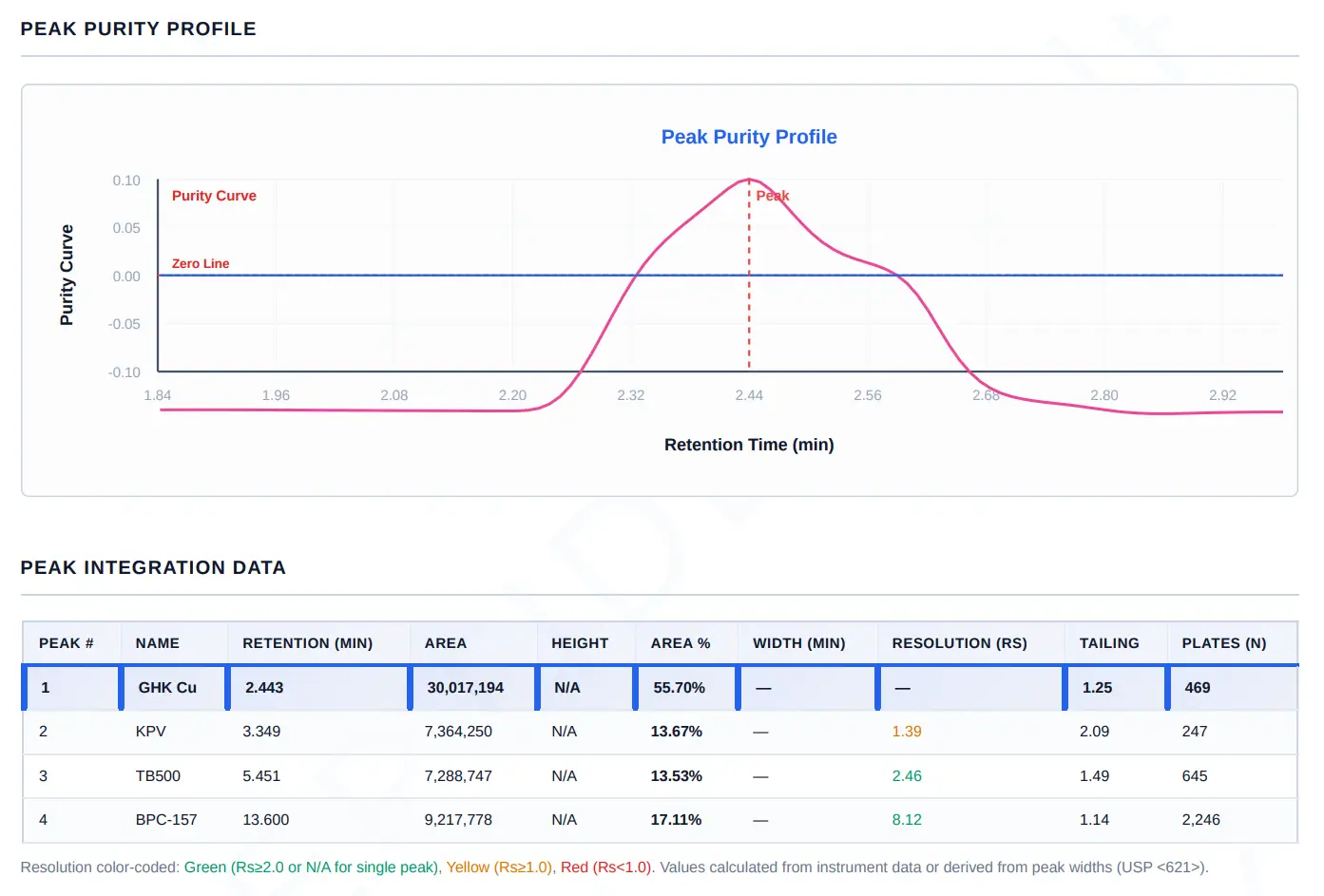The image size is (1324, 896).
Task: Click the red dashed Peak marker line
Action: pyautogui.click(x=749, y=275)
